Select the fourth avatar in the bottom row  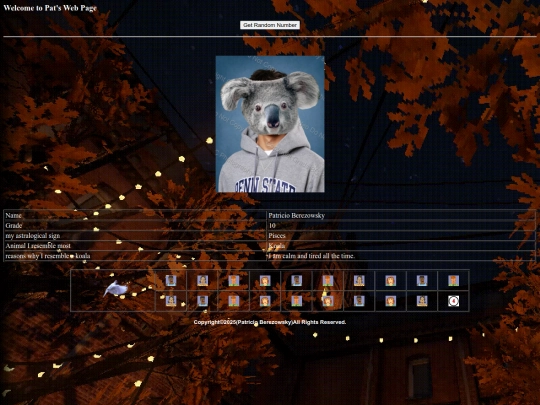[x=265, y=301]
